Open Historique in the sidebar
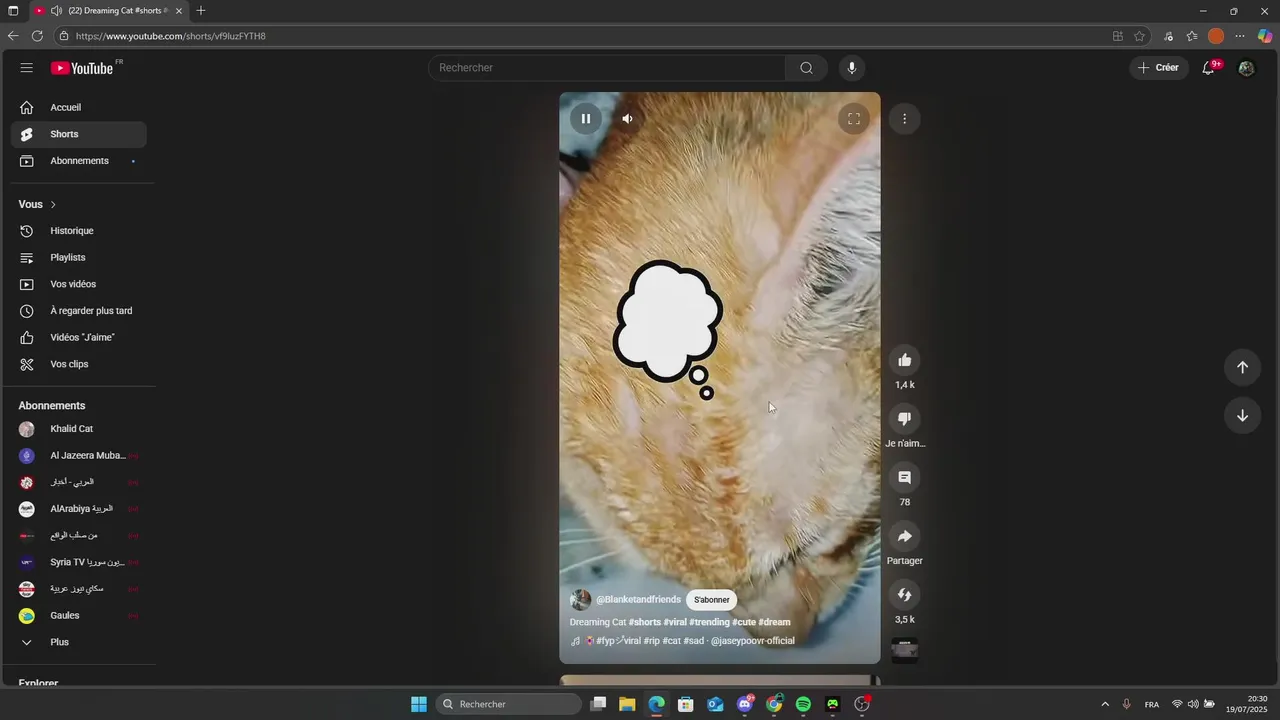Image resolution: width=1280 pixels, height=720 pixels. coord(78,231)
